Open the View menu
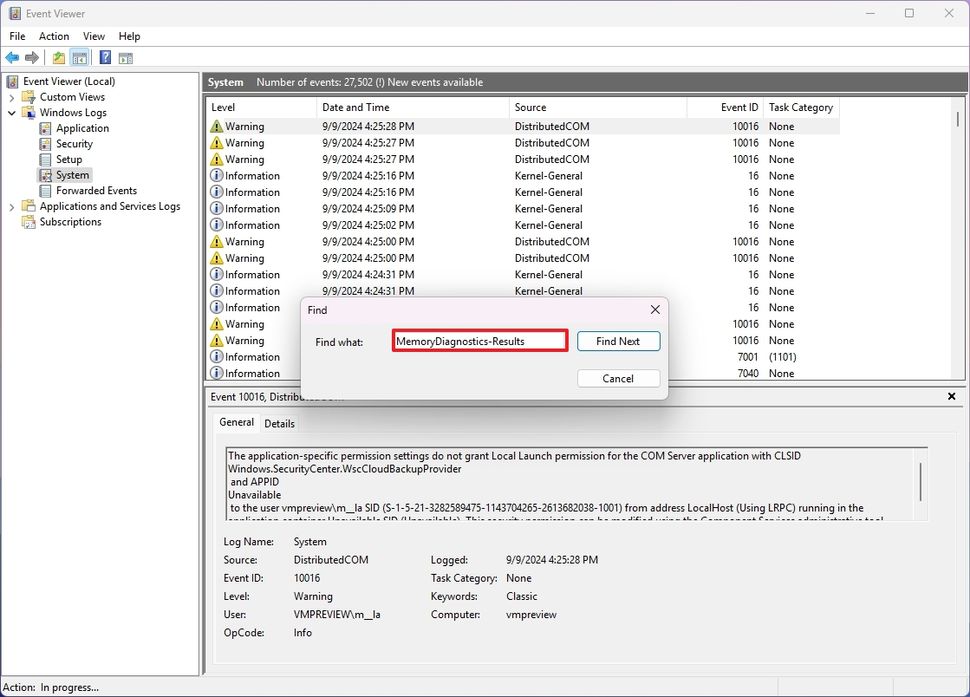This screenshot has width=970, height=697. coord(94,36)
